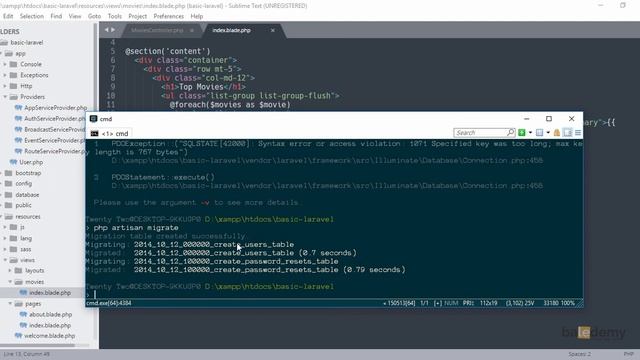Viewport: 640px width, 360px height.
Task: Expand the Exceptions folder arrow
Action: coord(5,75)
